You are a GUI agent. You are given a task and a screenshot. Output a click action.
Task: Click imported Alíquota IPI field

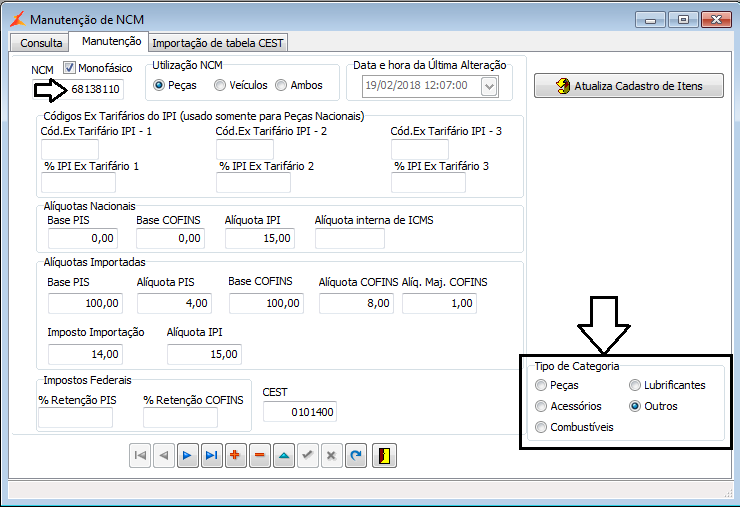204,354
